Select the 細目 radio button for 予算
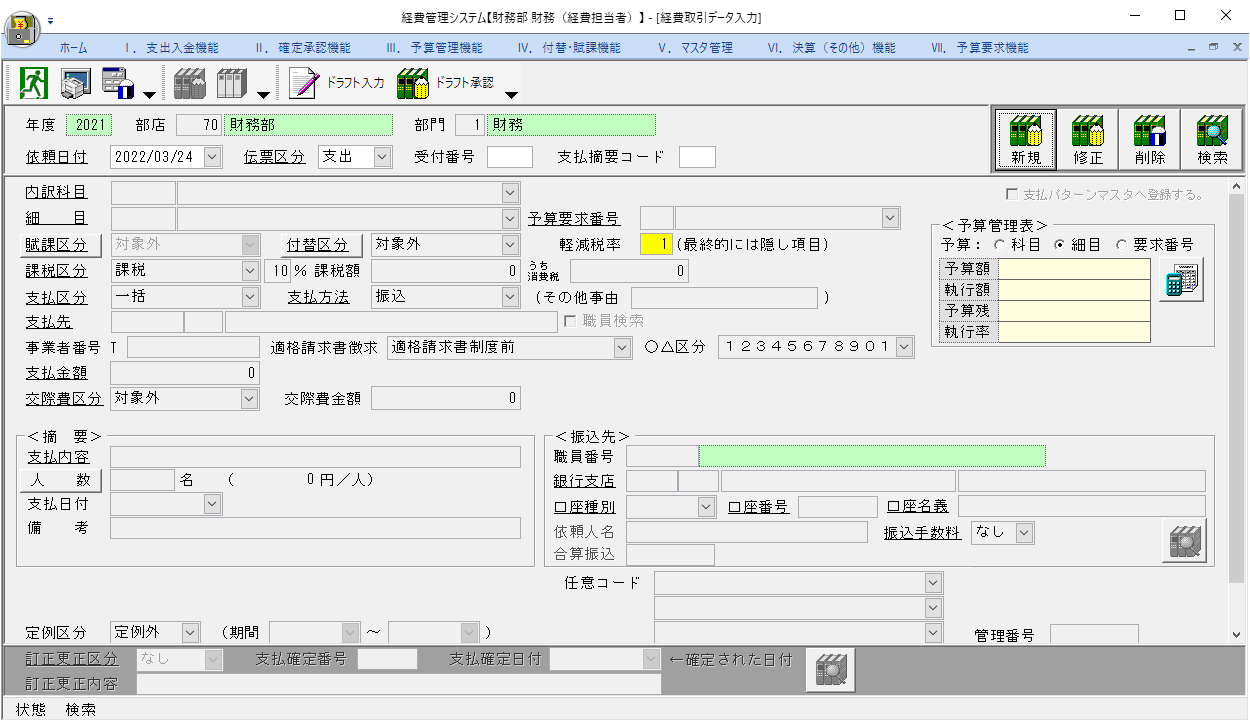This screenshot has width=1250, height=722. pyautogui.click(x=1060, y=244)
